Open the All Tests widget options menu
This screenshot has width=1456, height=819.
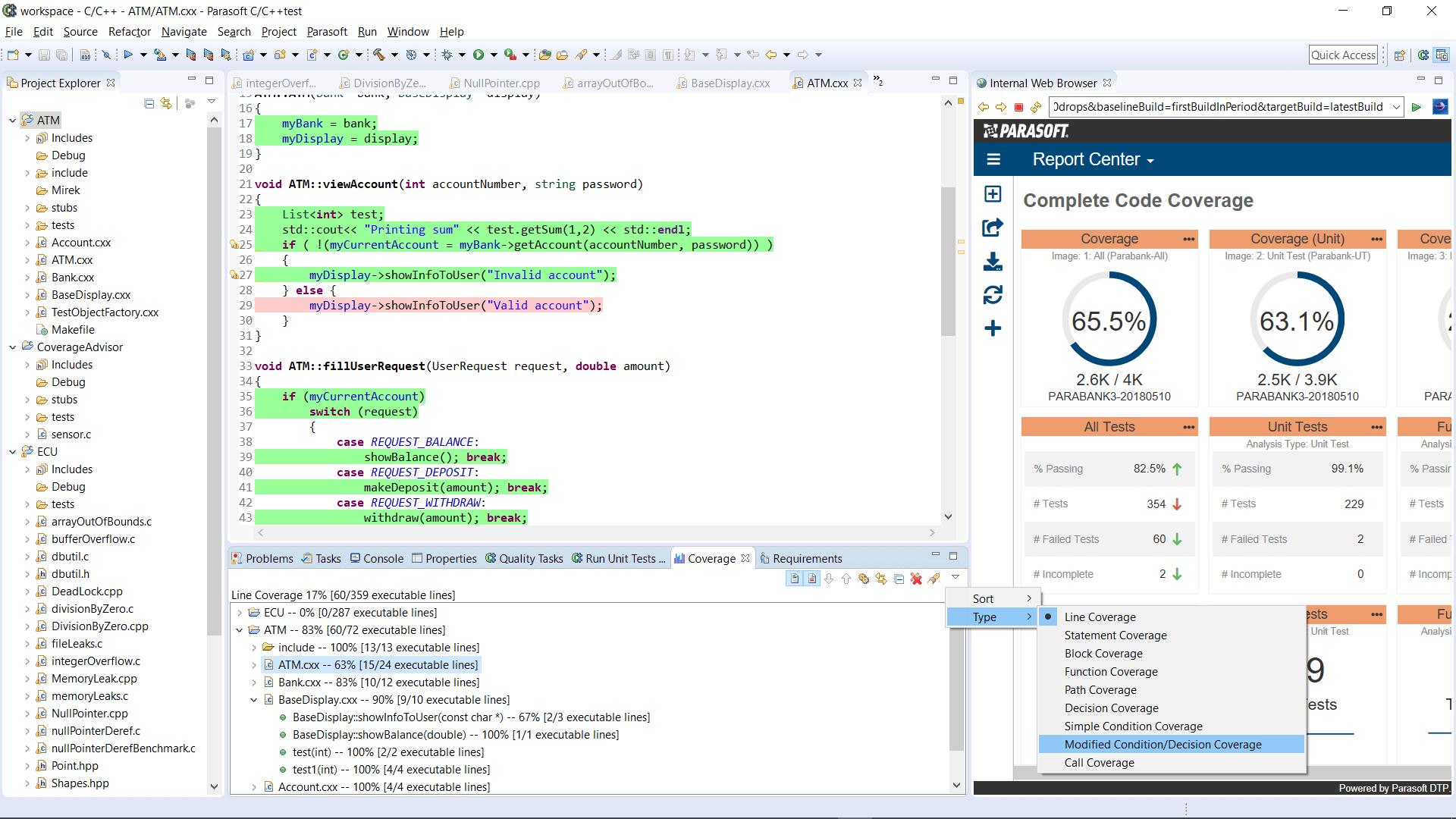1188,427
